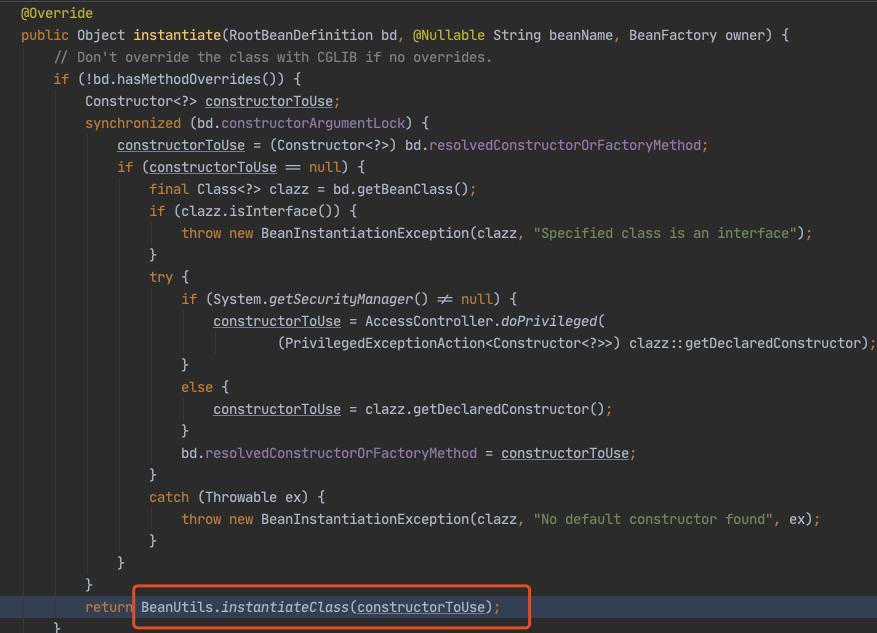Click constructorToUse in the Constructor<?> declaration line
877x633 pixels.
[269, 101]
